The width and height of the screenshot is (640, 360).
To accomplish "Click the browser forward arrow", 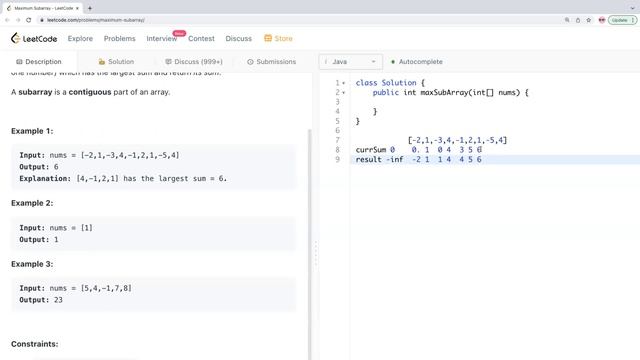I will coord(18,20).
